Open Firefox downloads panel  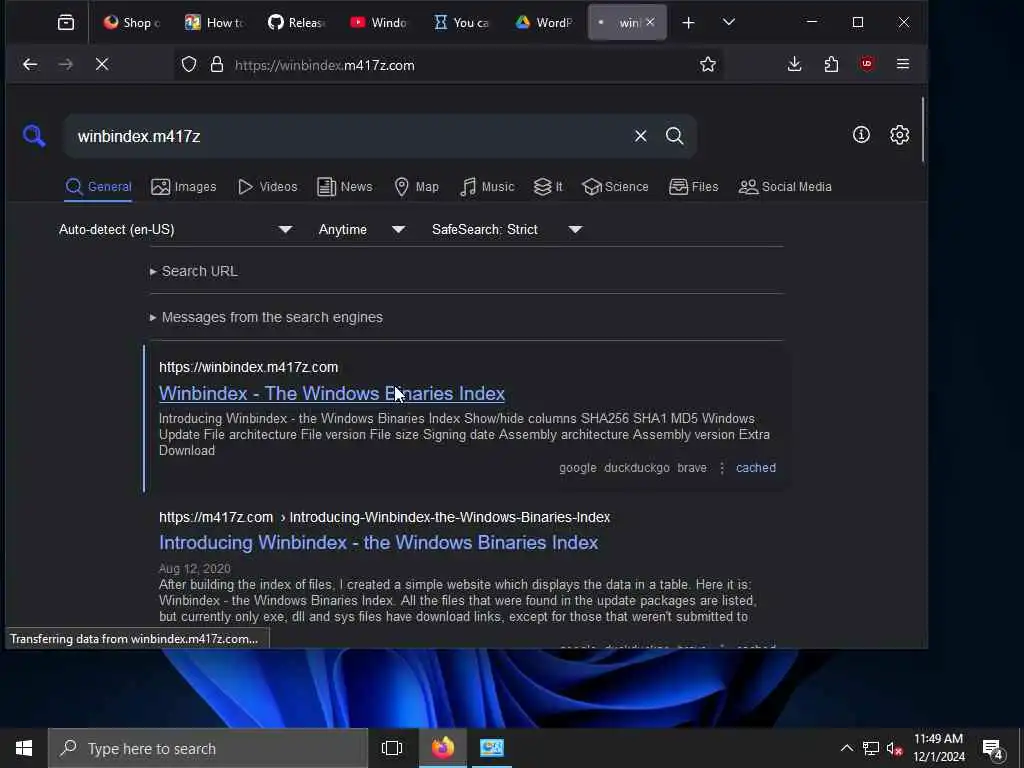click(x=794, y=64)
